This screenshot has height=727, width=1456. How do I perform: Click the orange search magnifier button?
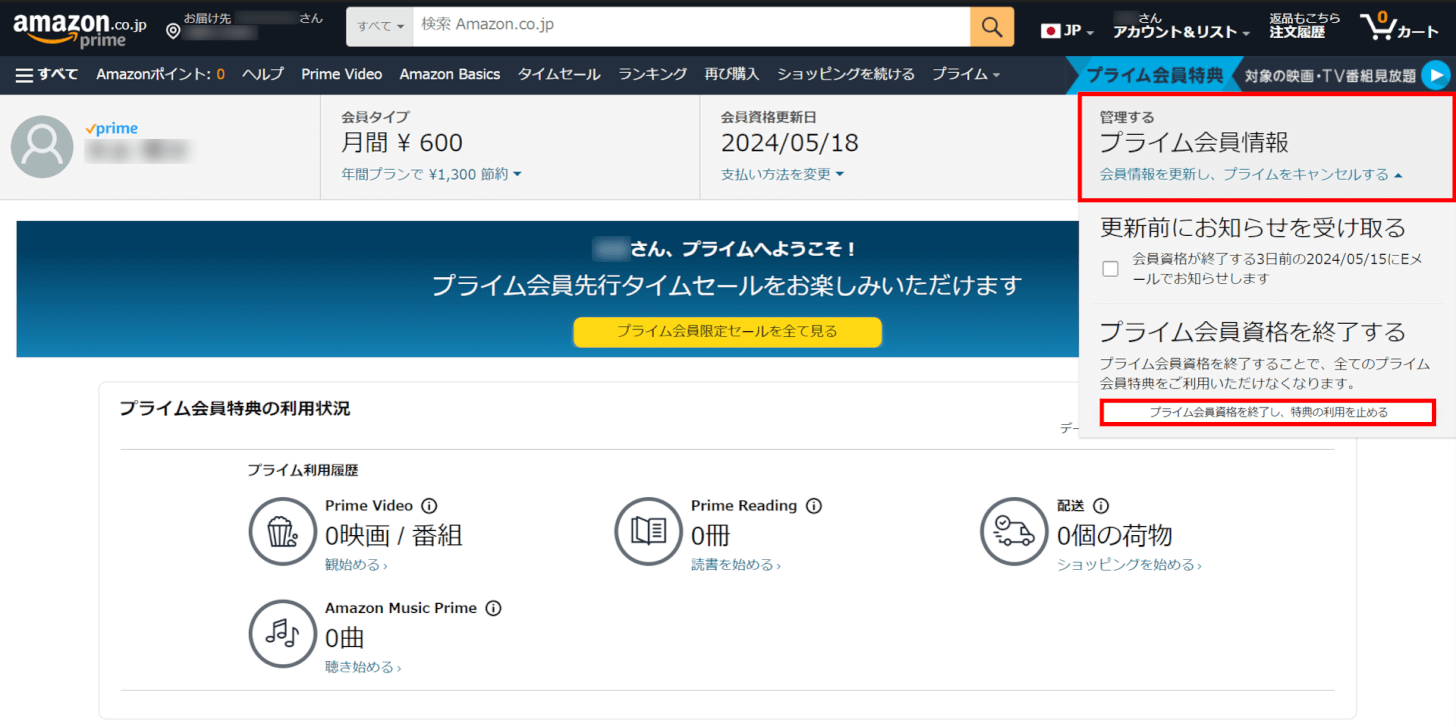click(991, 27)
